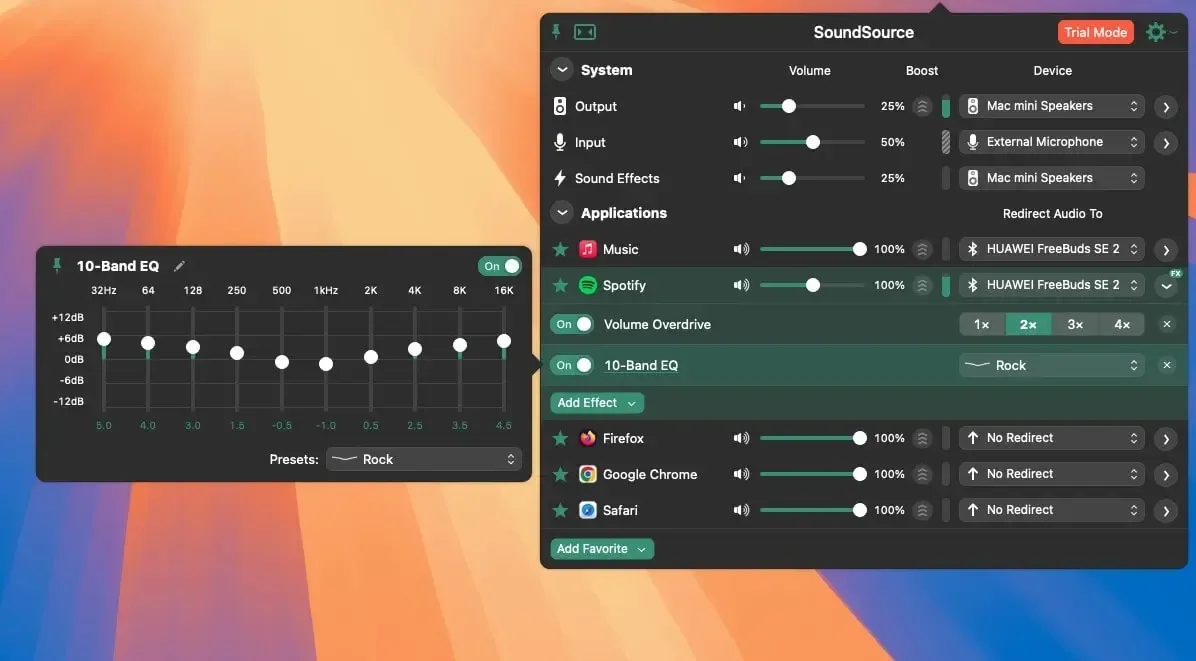The image size is (1196, 661).
Task: Select 4x overdrive level
Action: click(1121, 325)
